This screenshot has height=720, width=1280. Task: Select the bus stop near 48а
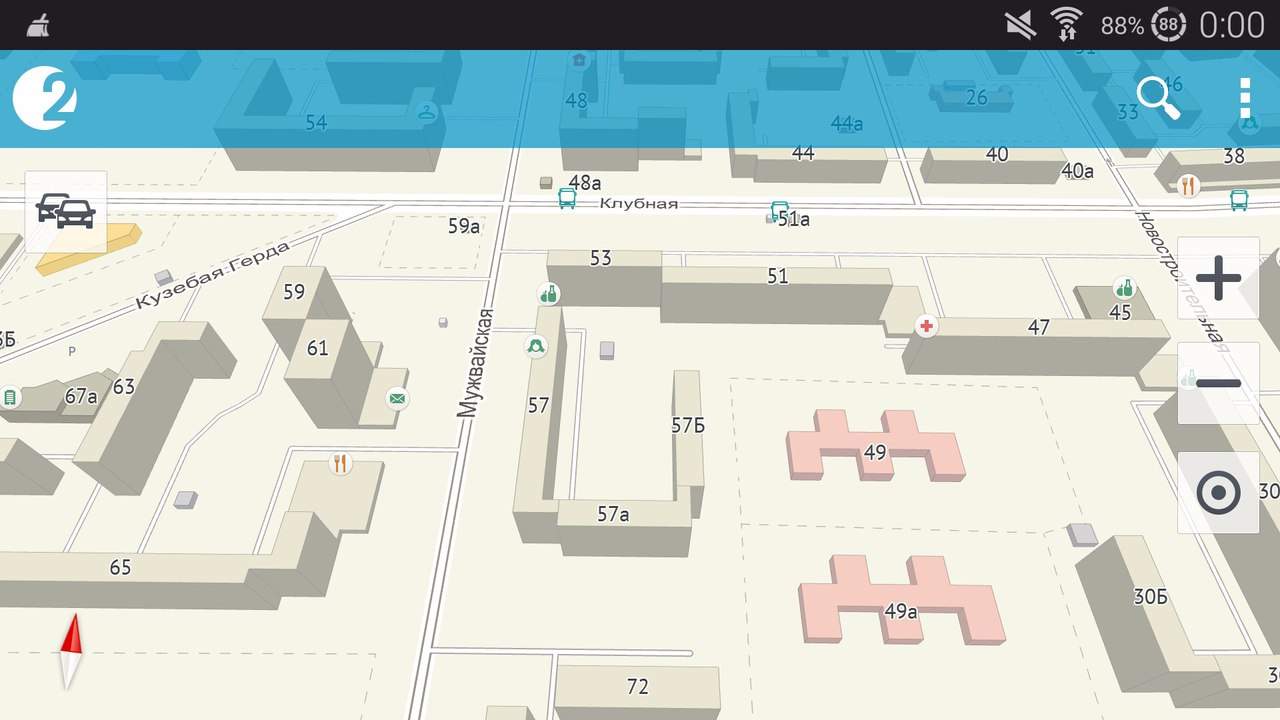567,198
